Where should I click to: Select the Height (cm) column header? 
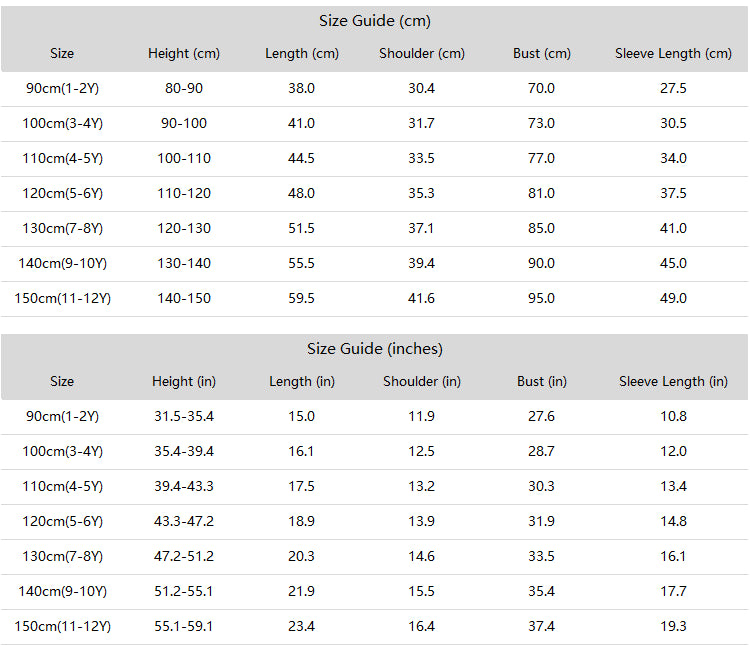(184, 54)
